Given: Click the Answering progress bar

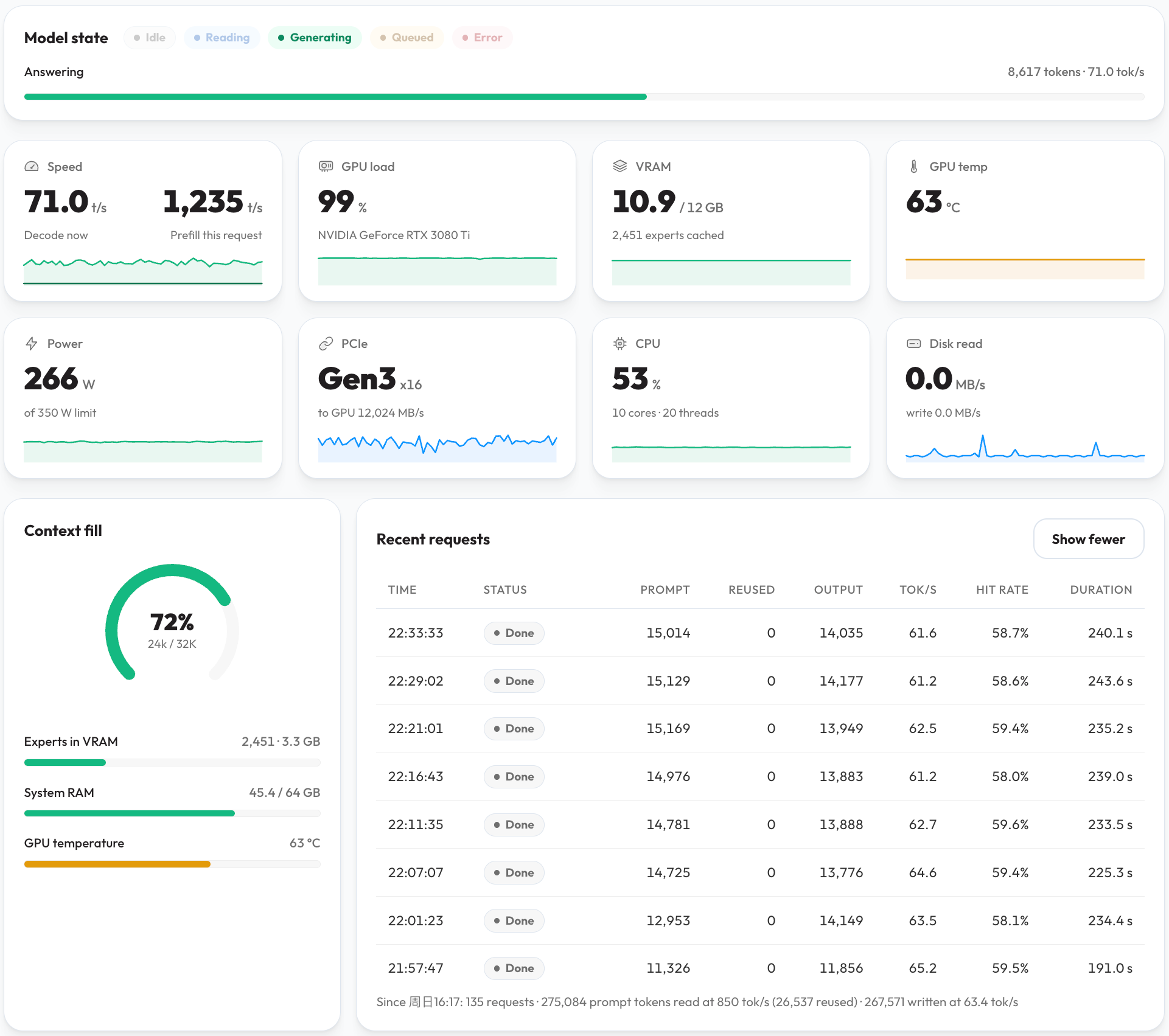Looking at the screenshot, I should [584, 97].
